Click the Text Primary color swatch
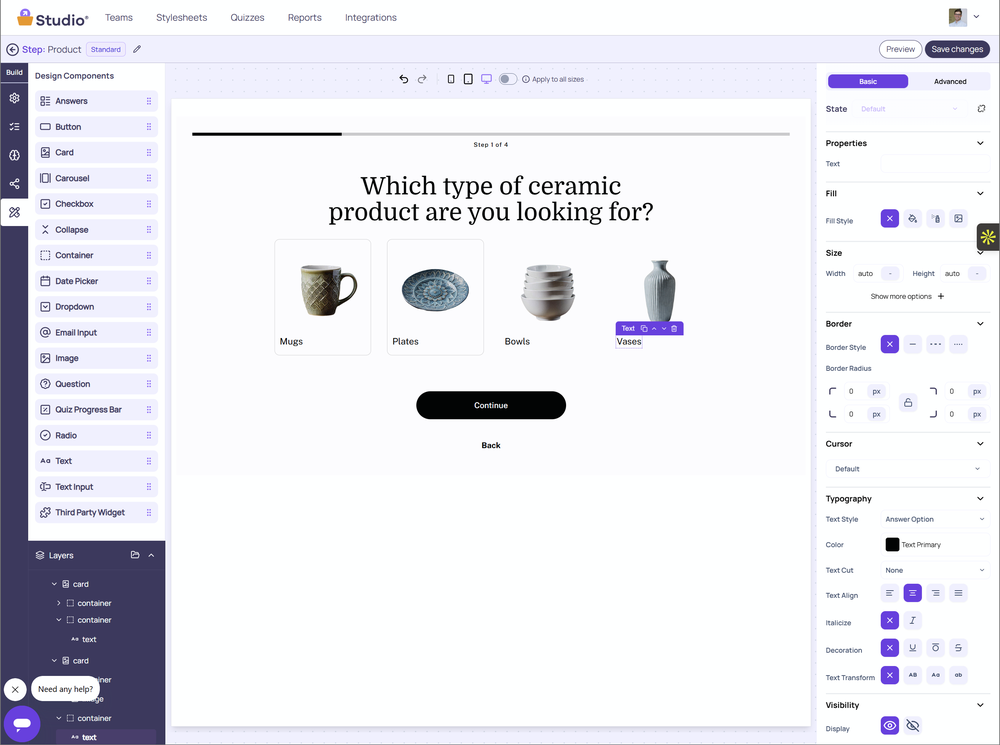This screenshot has height=745, width=1000. [892, 544]
